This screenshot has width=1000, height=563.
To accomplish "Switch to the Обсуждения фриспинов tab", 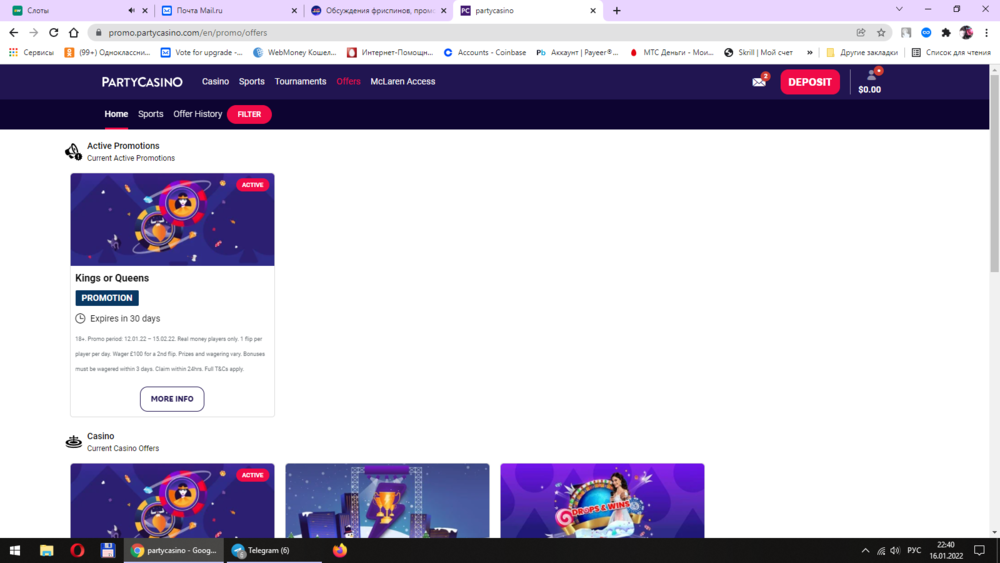I will (379, 10).
